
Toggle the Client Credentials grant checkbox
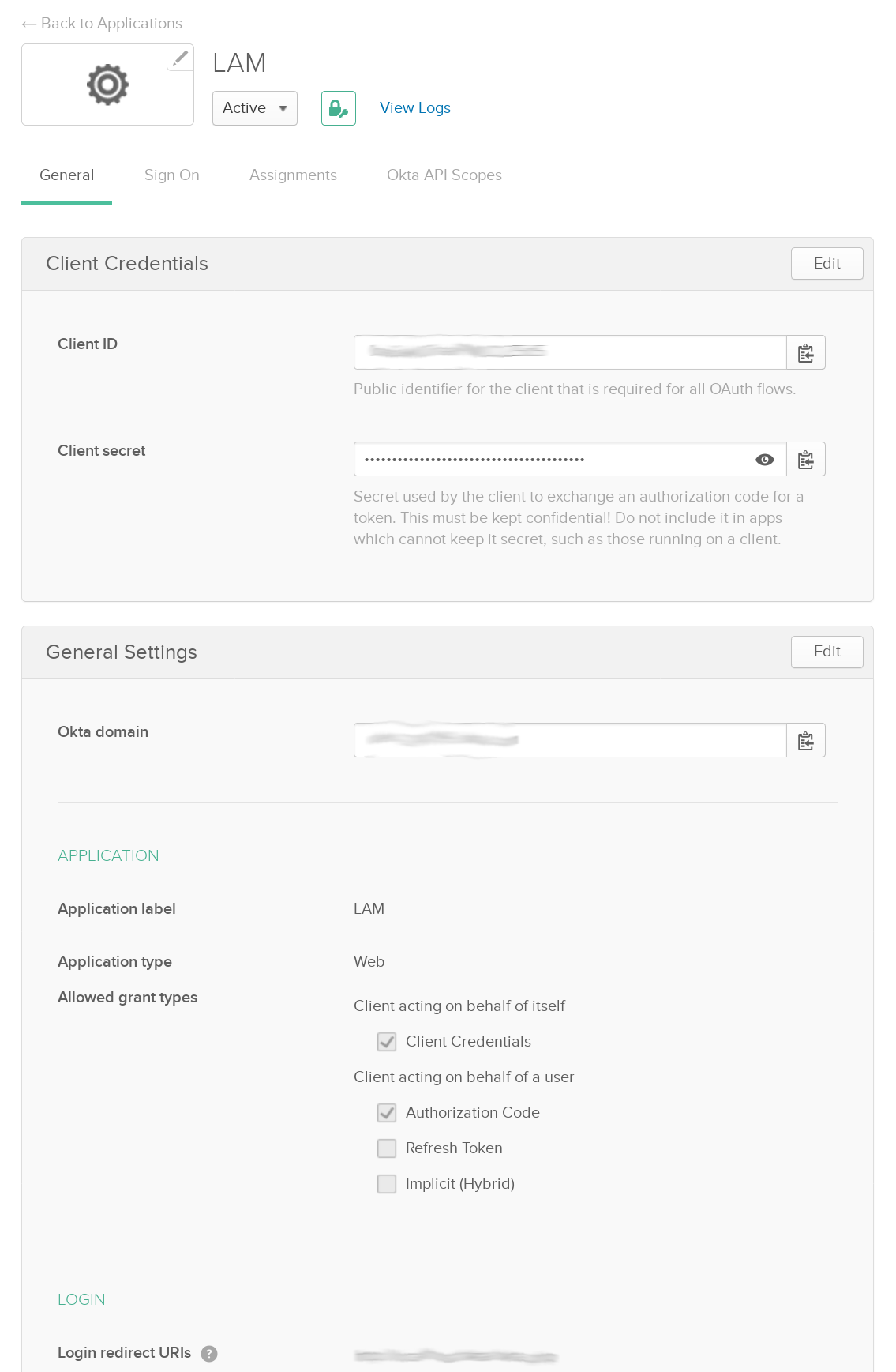point(387,1042)
